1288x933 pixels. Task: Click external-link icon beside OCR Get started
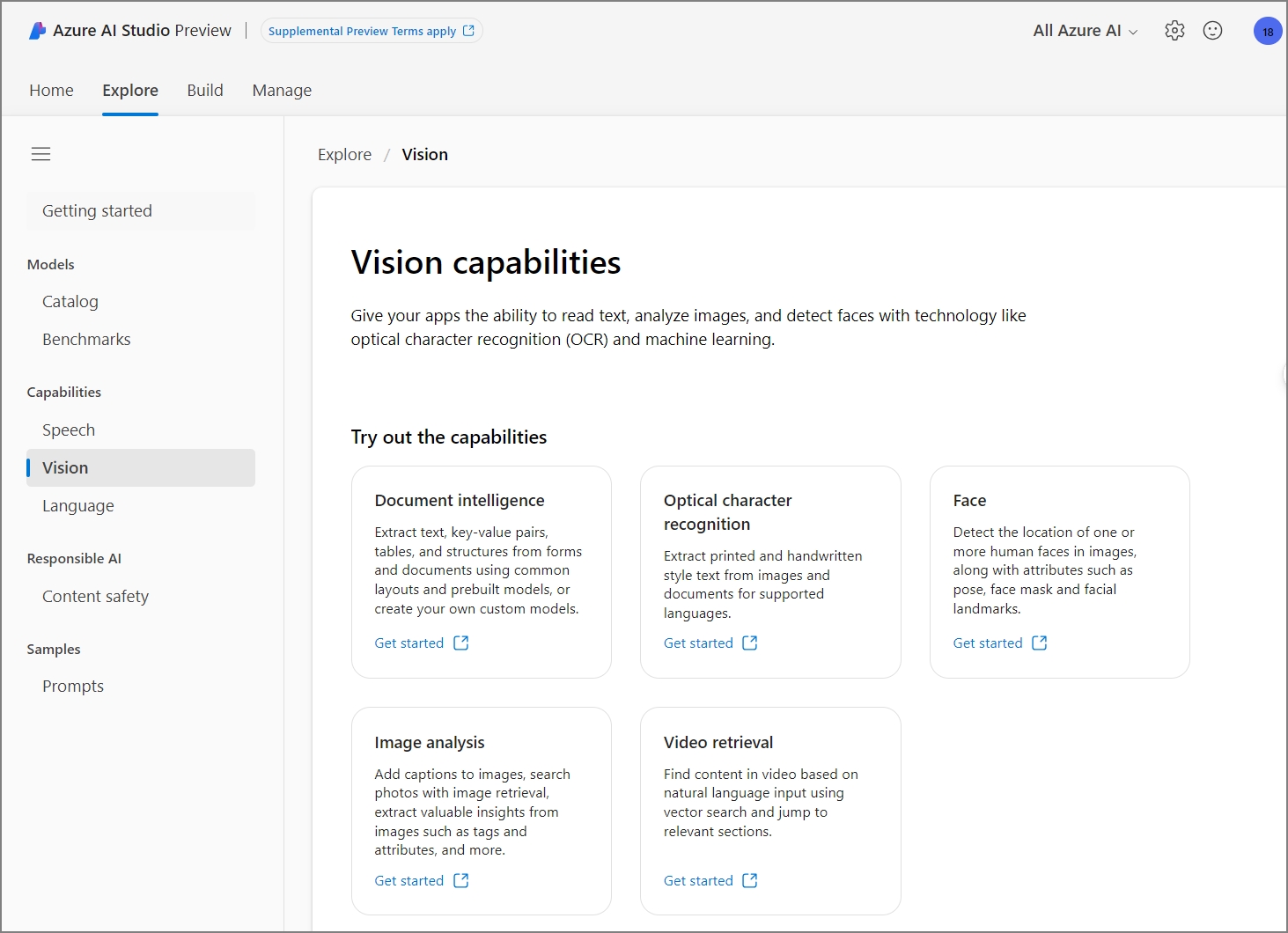749,643
